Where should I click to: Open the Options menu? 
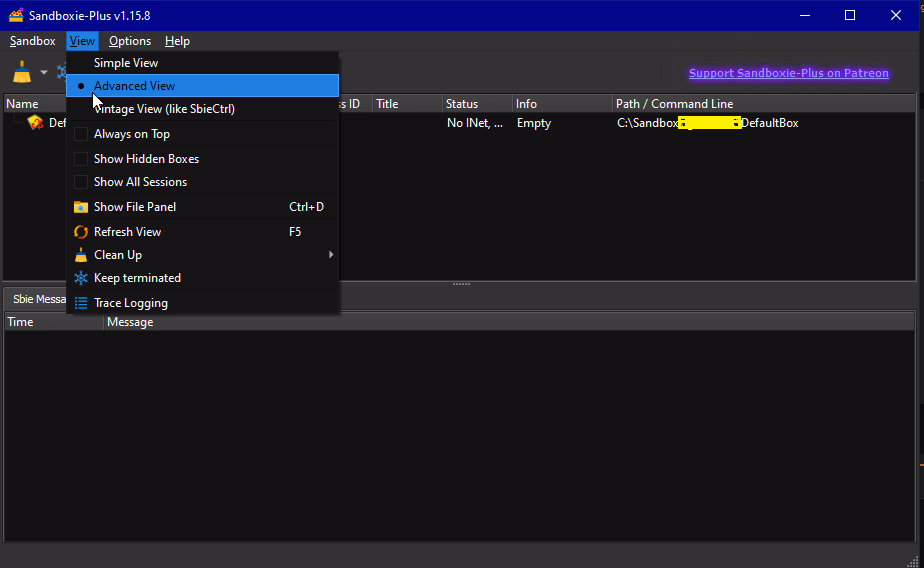click(130, 41)
